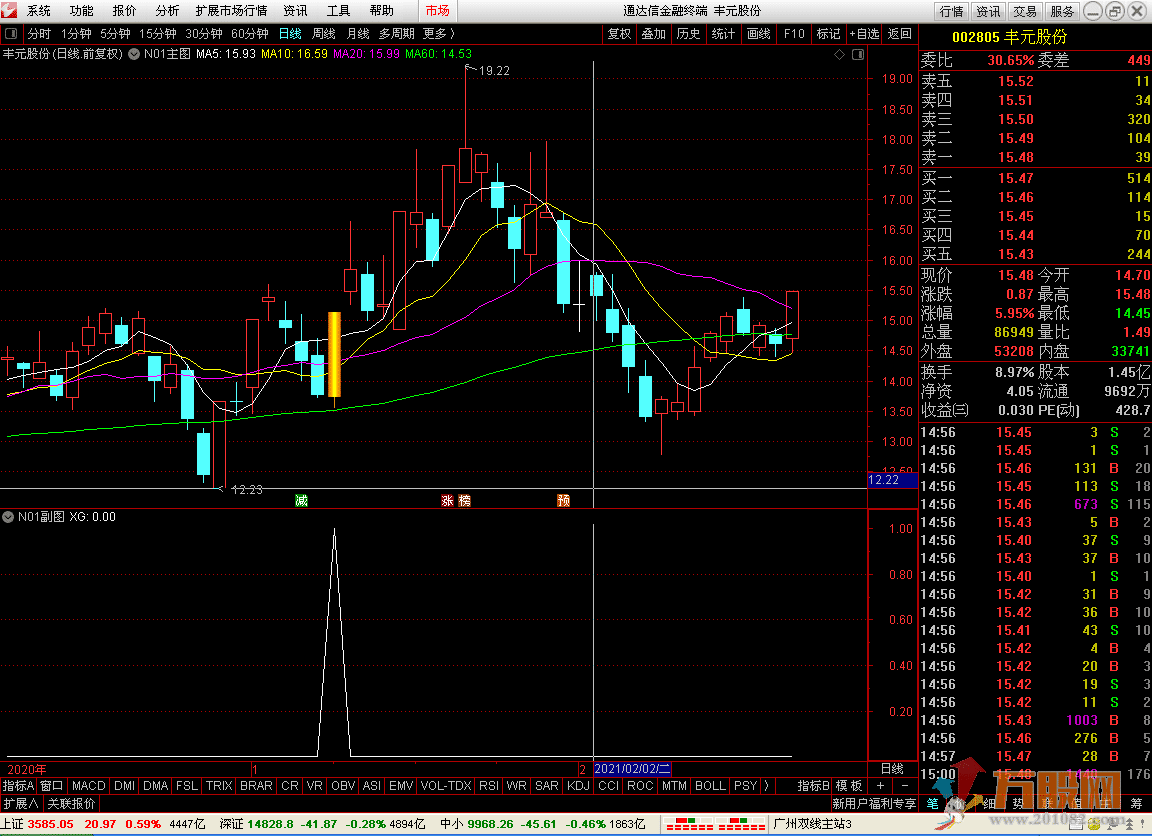Open the 工具 menu

tap(338, 10)
